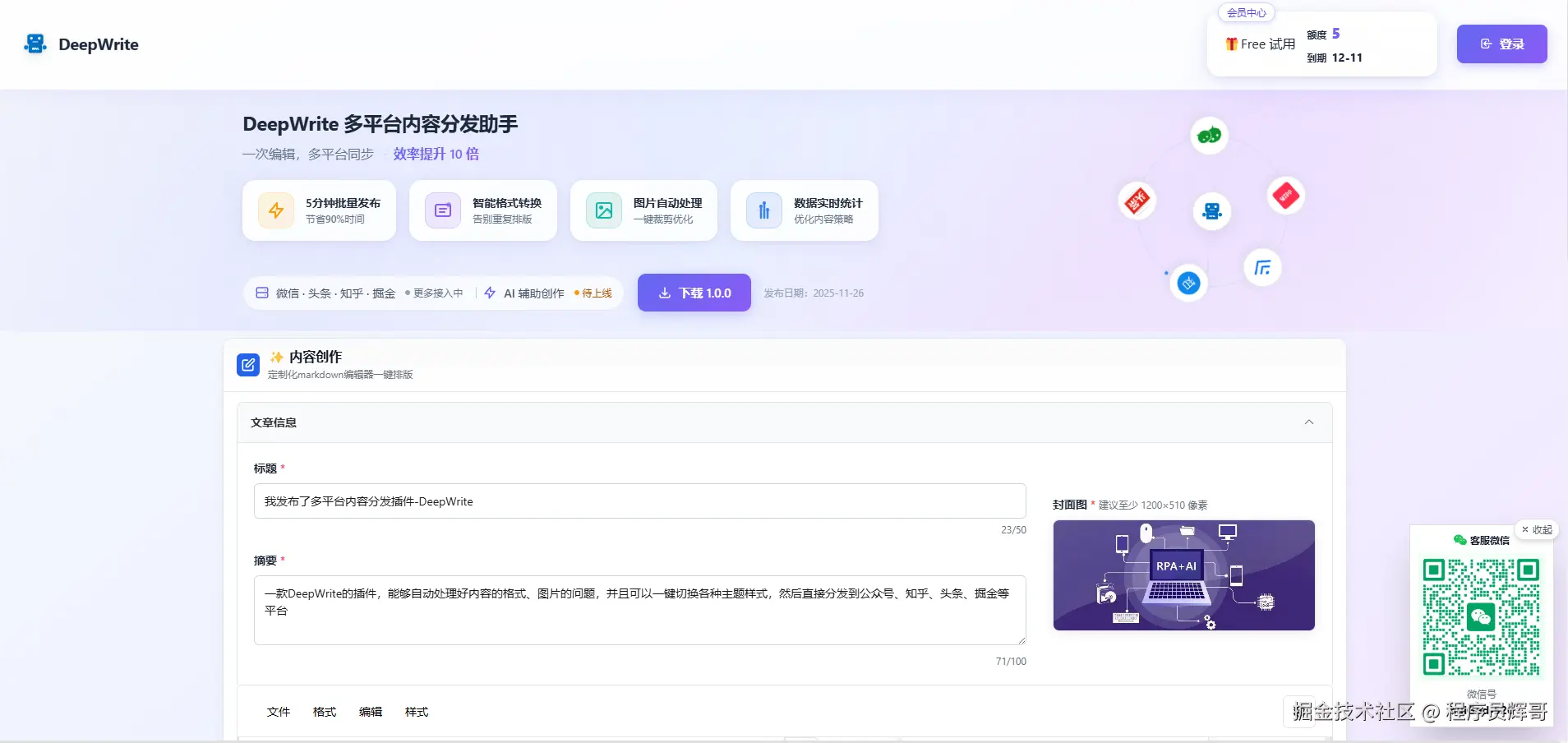Select the red 头条 icon in the platform orbit
This screenshot has height=743, width=1568.
tap(1137, 201)
